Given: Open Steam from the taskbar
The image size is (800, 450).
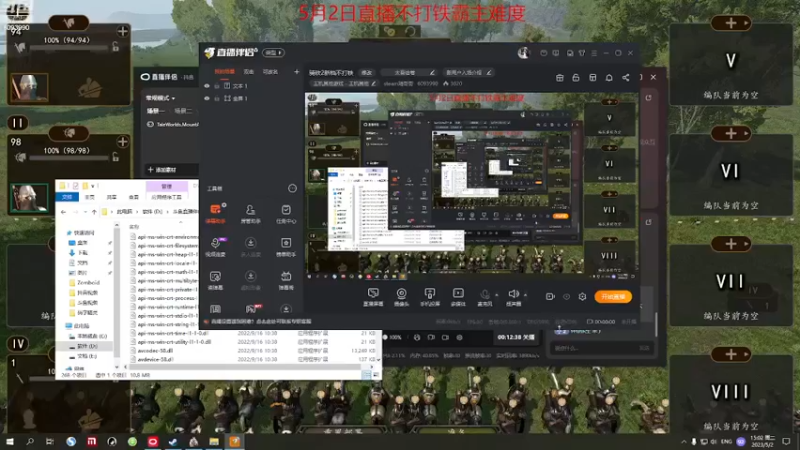Looking at the screenshot, I should point(173,441).
